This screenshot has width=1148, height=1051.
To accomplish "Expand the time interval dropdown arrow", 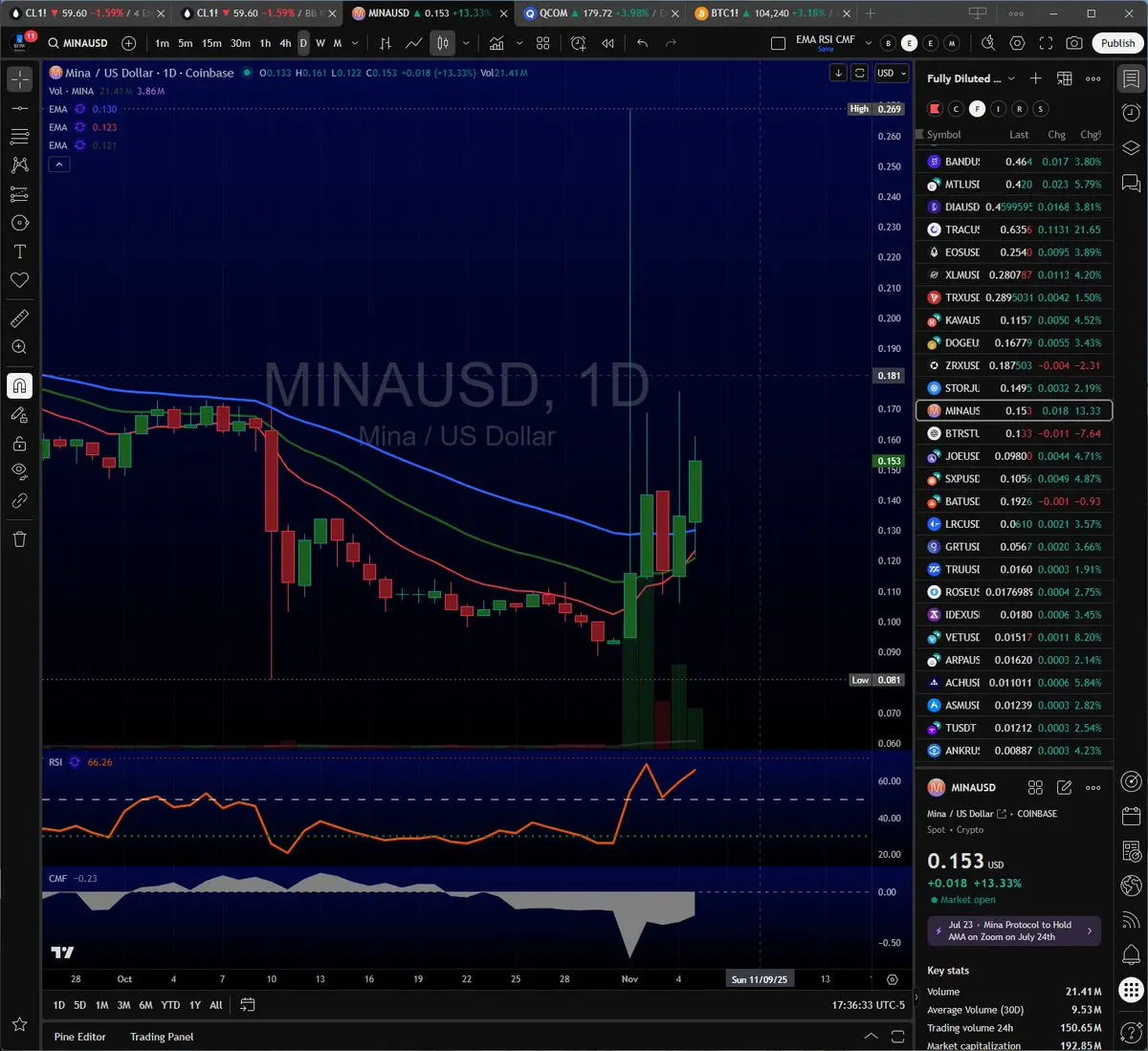I will pos(355,43).
